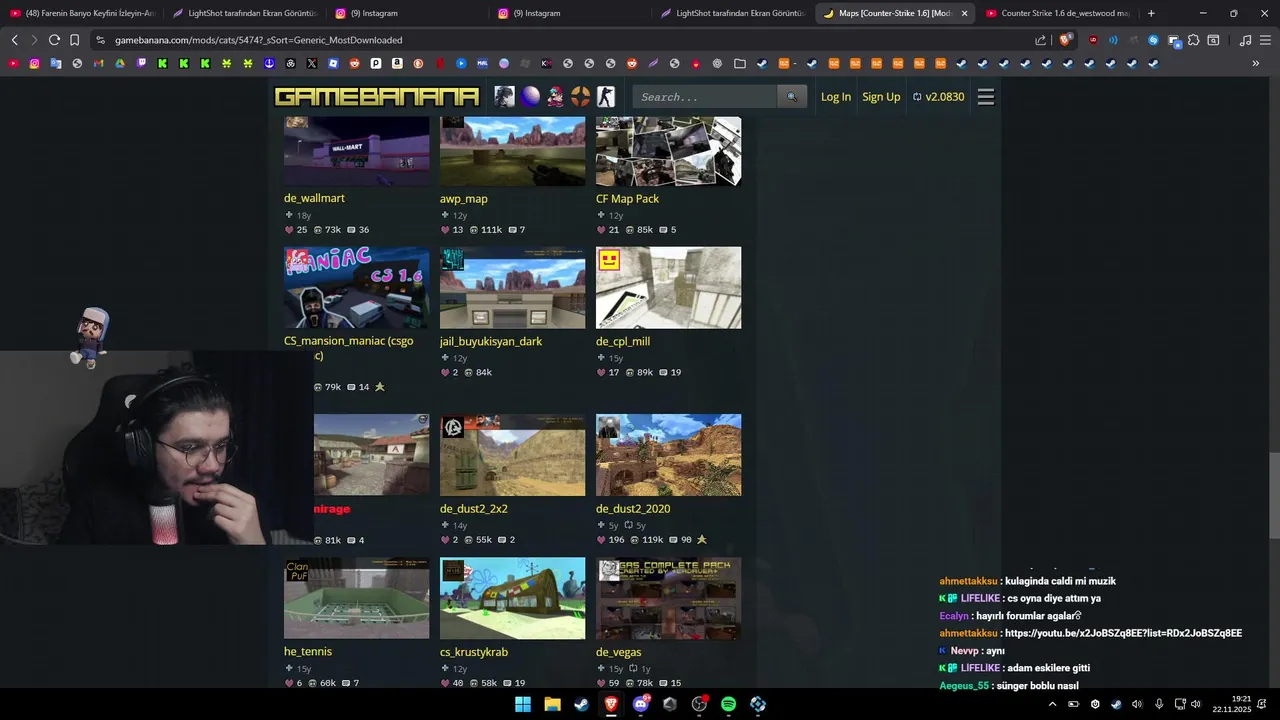
Task: Open the de_dust2_2x2 link
Action: (474, 508)
